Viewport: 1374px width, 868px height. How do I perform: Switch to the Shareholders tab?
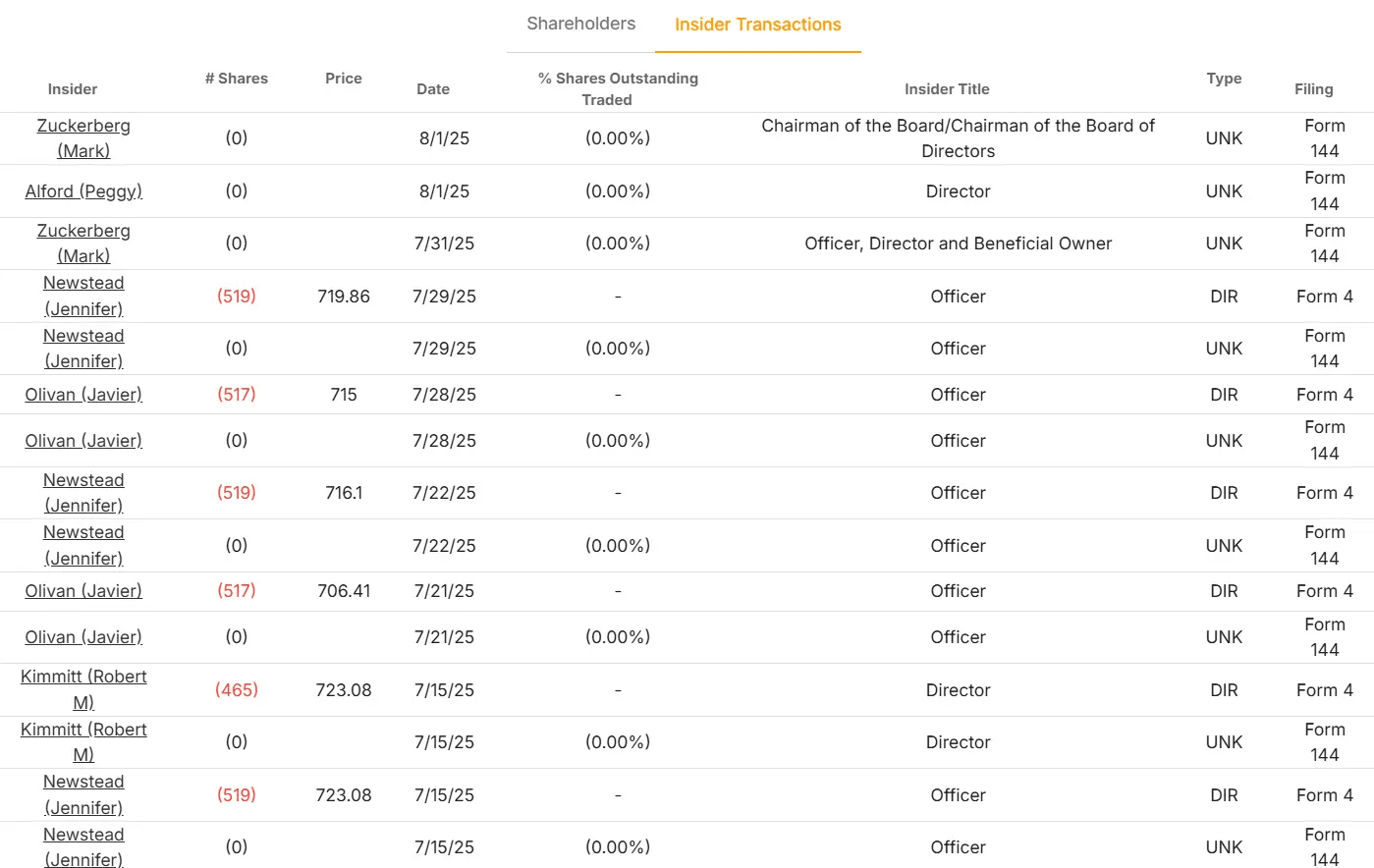[x=579, y=24]
